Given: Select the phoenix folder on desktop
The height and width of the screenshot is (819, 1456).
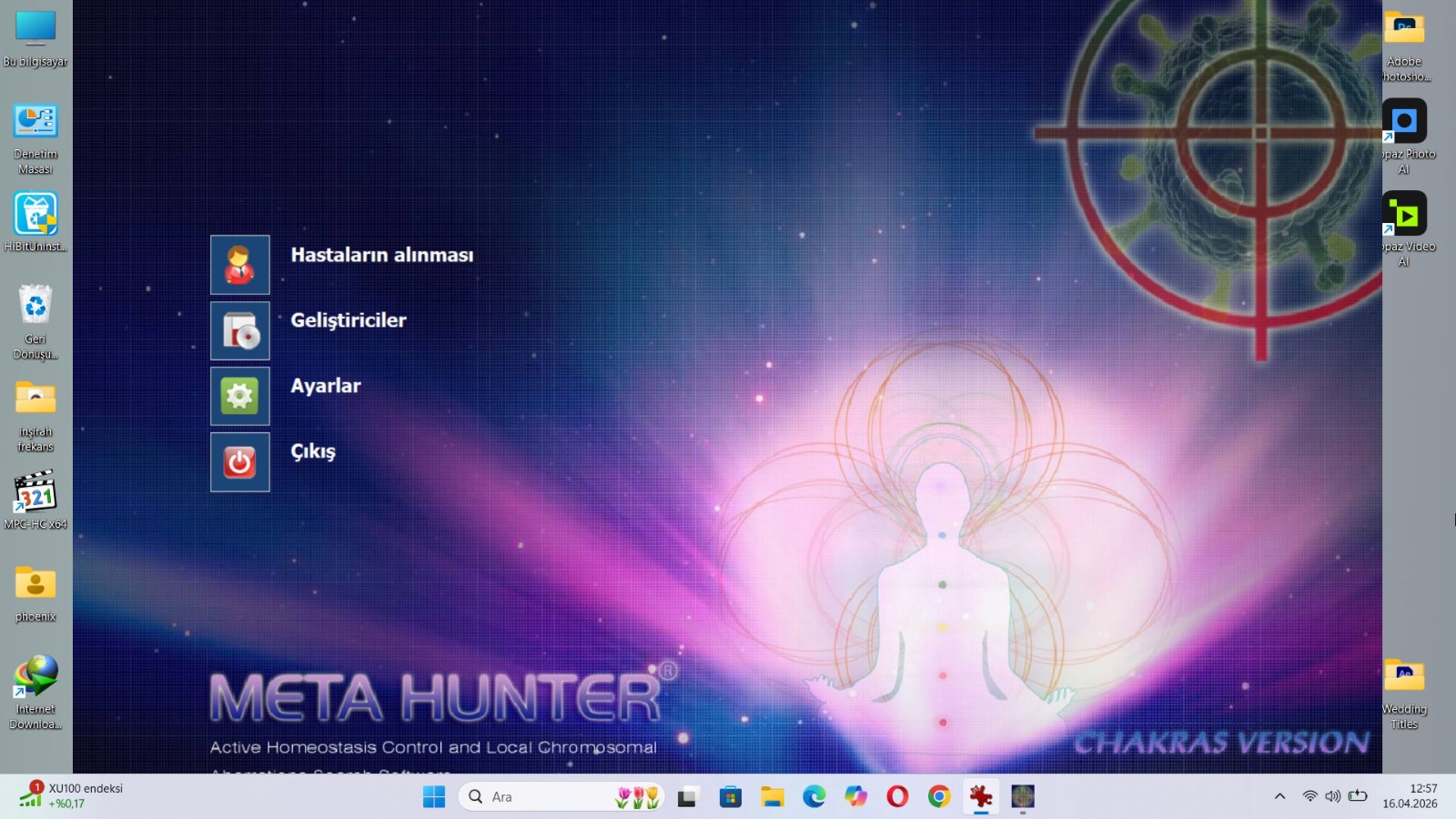Looking at the screenshot, I should coord(35,592).
